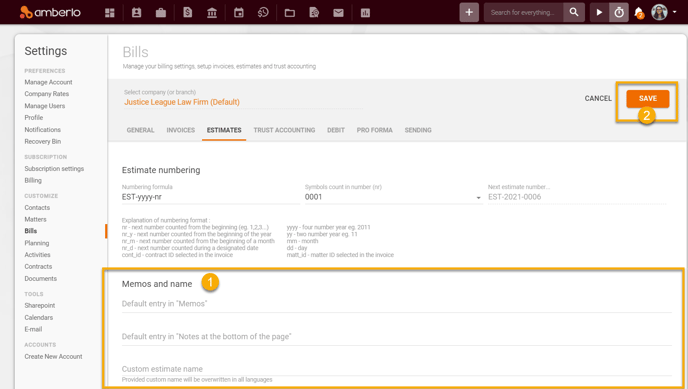
Task: Open Contracts settings
Action: pos(38,266)
